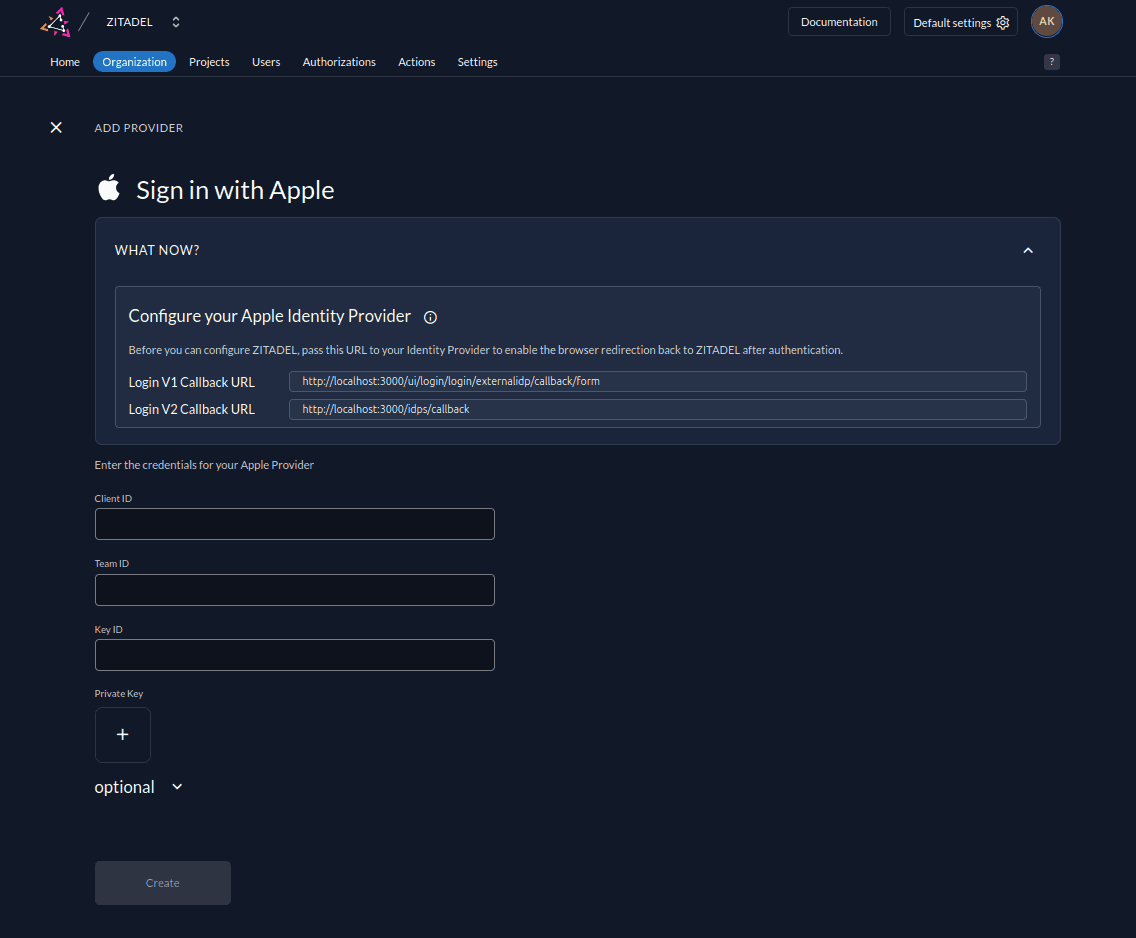The width and height of the screenshot is (1136, 938).
Task: Open the Documentation link
Action: point(838,22)
